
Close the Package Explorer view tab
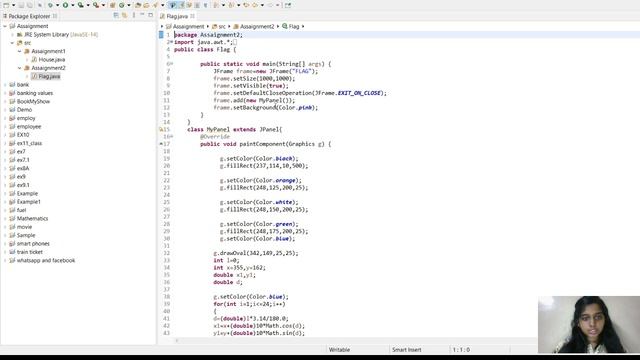coord(55,16)
